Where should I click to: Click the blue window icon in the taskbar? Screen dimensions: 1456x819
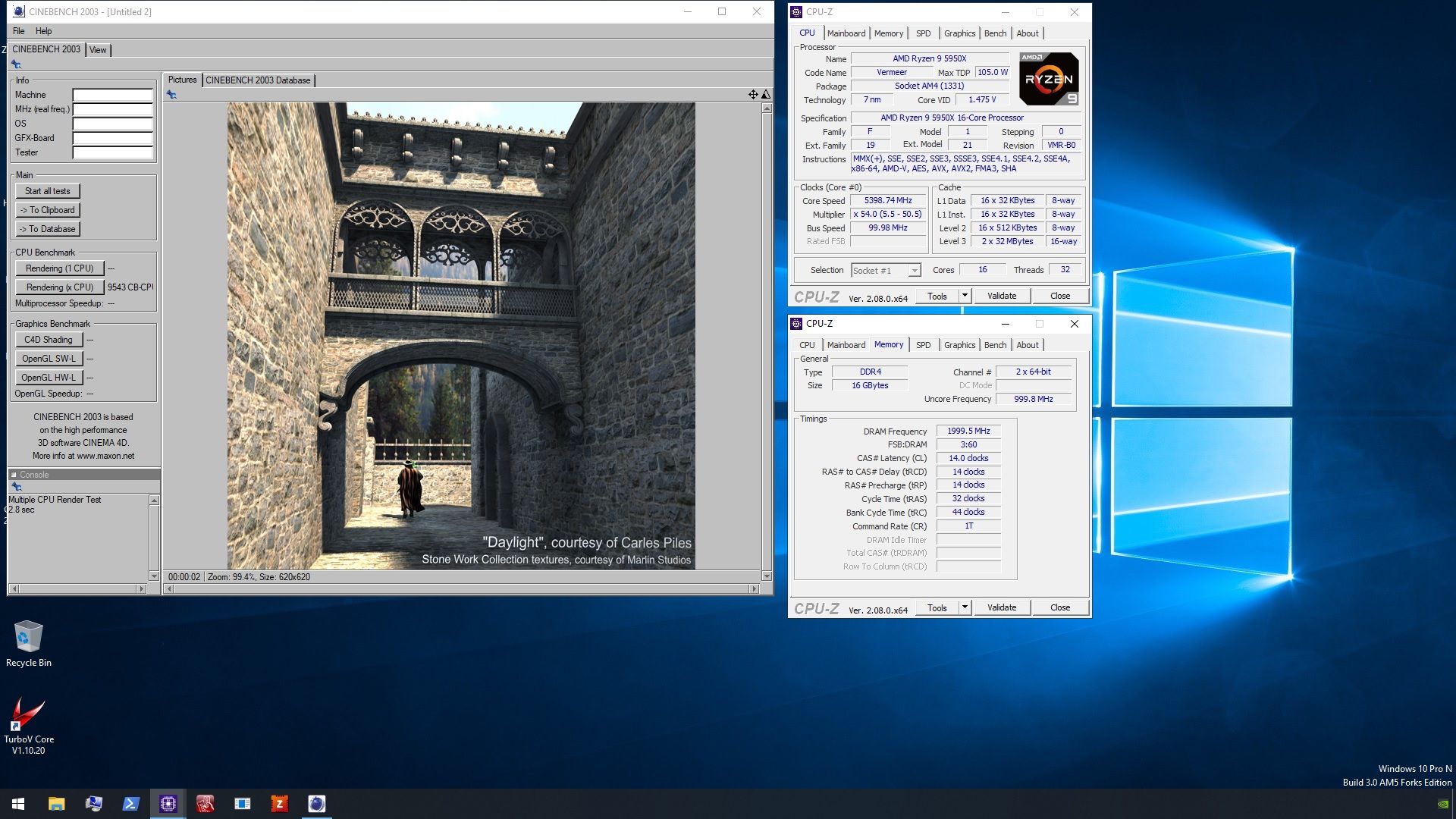tap(242, 804)
